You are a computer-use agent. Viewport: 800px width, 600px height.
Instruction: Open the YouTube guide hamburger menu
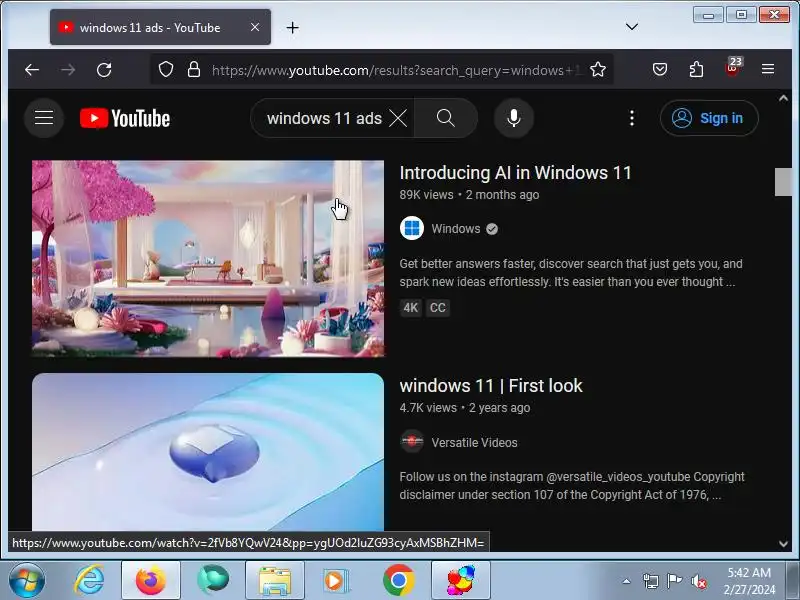(x=44, y=118)
